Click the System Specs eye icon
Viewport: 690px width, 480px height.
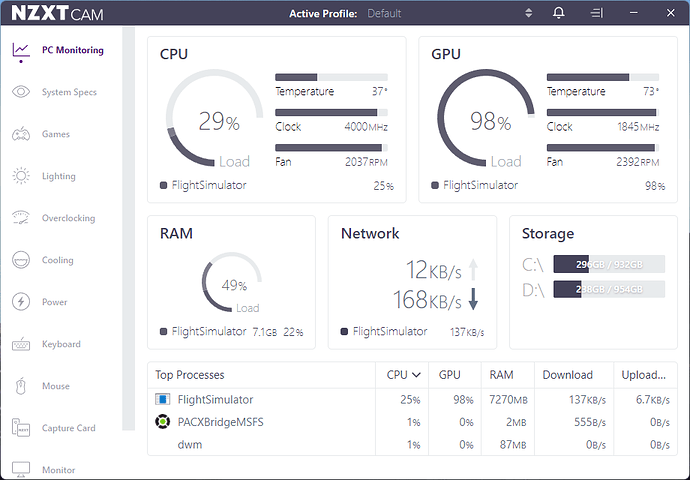21,92
